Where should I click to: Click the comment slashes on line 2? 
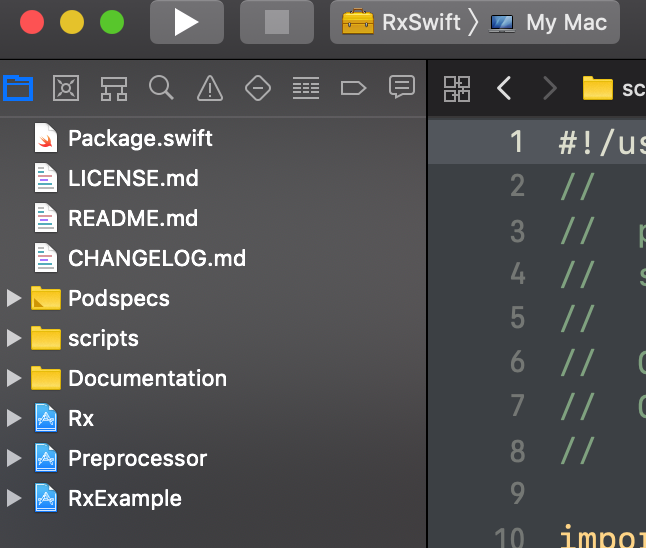(x=578, y=186)
